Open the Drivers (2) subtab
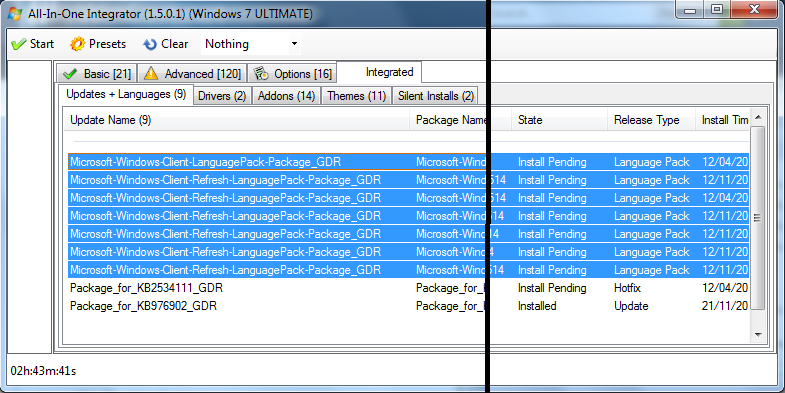 222,96
